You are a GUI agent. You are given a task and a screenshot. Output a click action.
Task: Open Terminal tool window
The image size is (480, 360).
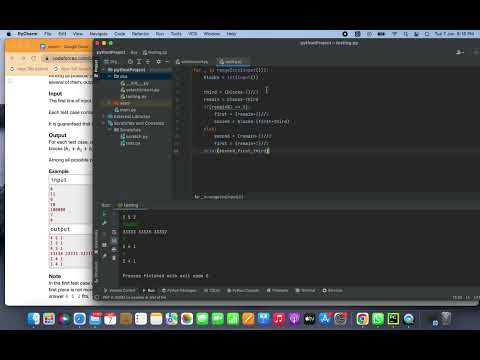click(x=305, y=291)
